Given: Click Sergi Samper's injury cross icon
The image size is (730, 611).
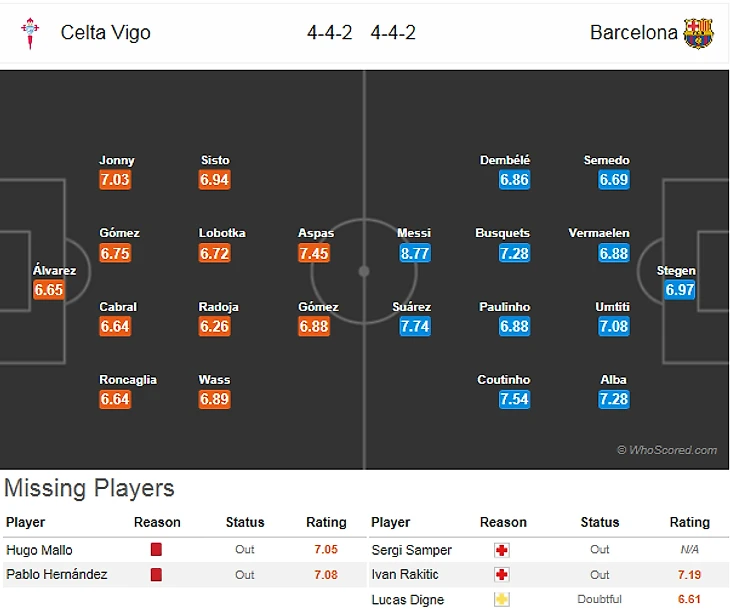Looking at the screenshot, I should 502,550.
